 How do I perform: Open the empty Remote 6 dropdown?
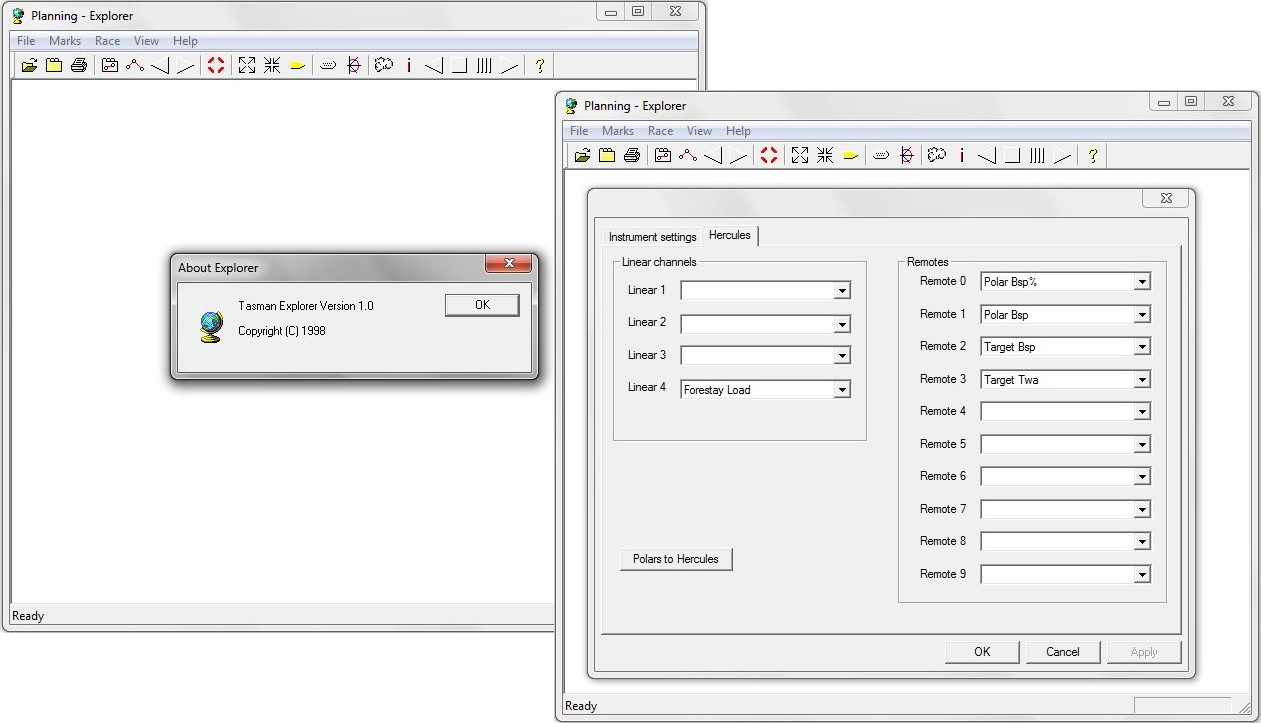pos(1142,477)
